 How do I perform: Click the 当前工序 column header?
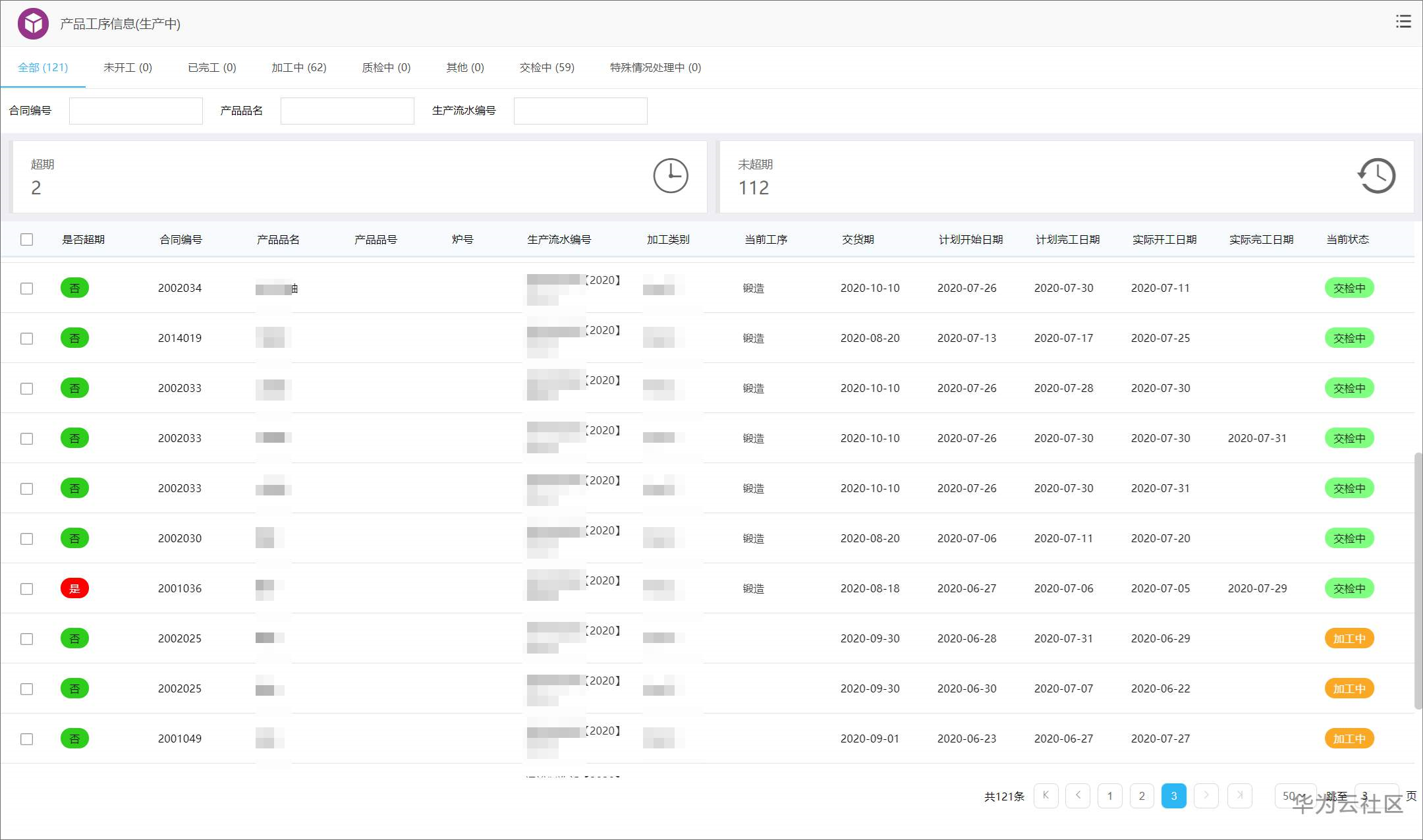(x=766, y=239)
